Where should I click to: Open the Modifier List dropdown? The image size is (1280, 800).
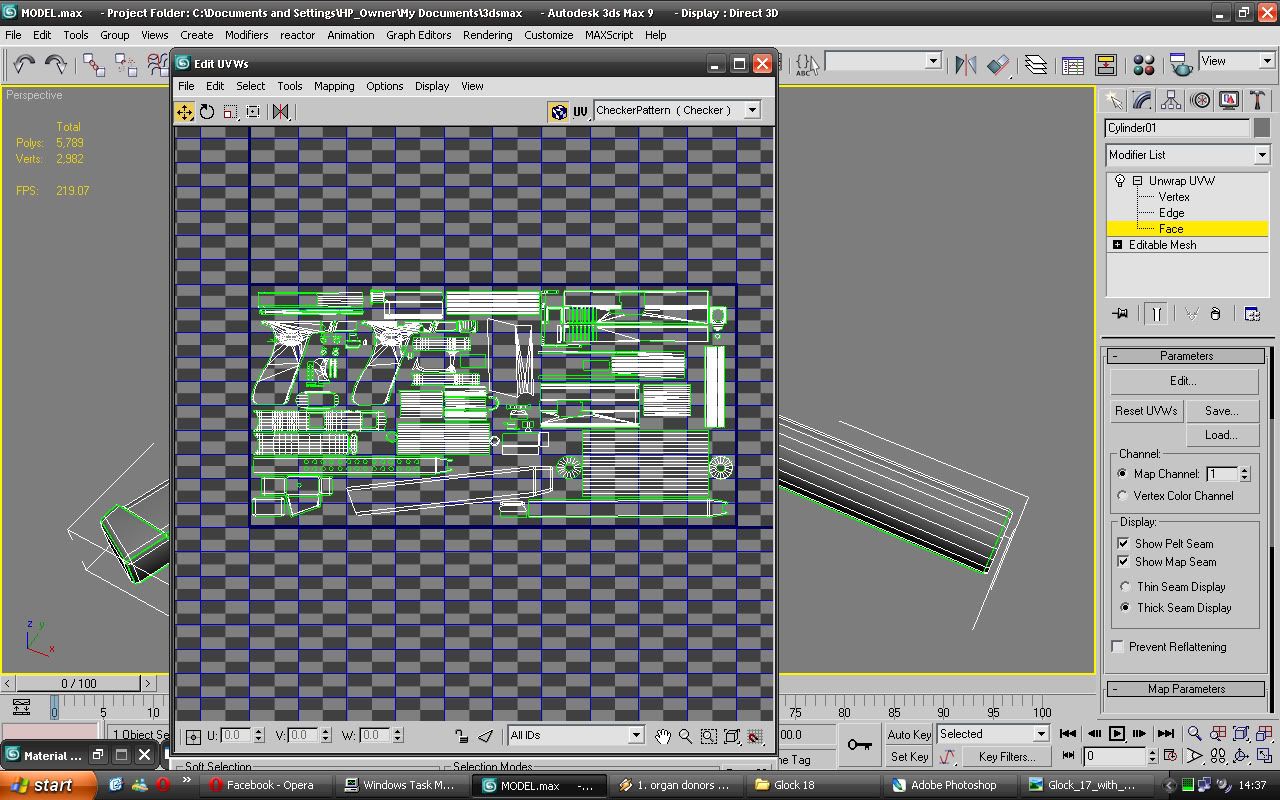pos(1187,155)
